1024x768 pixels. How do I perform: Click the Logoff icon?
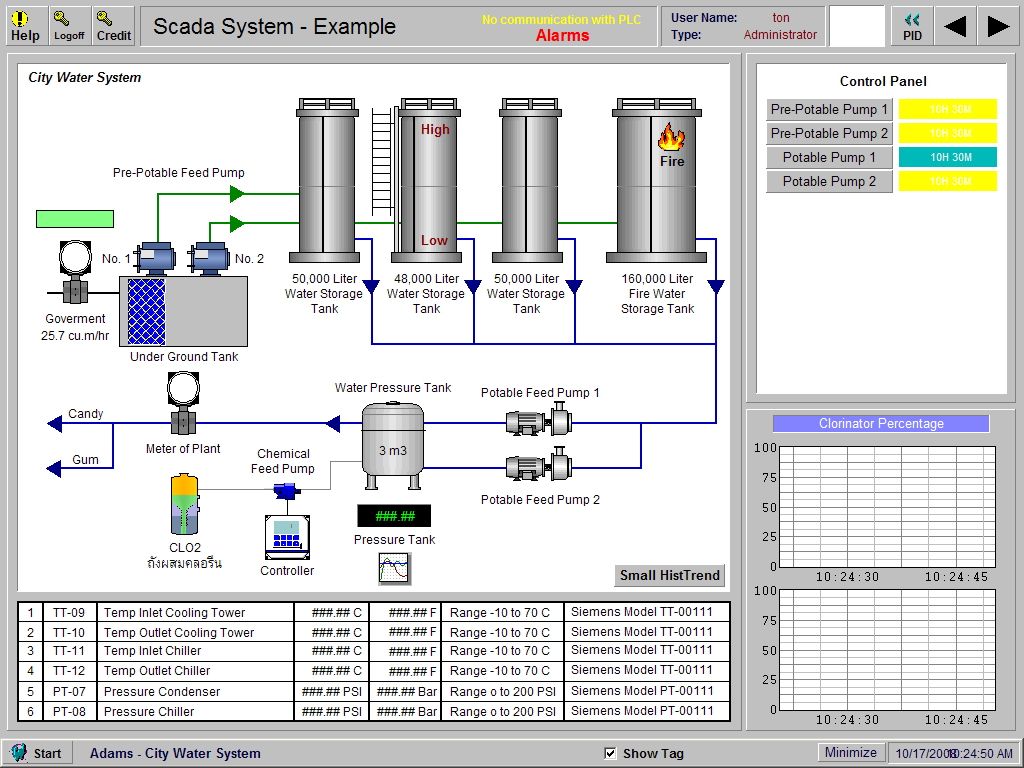[68, 24]
